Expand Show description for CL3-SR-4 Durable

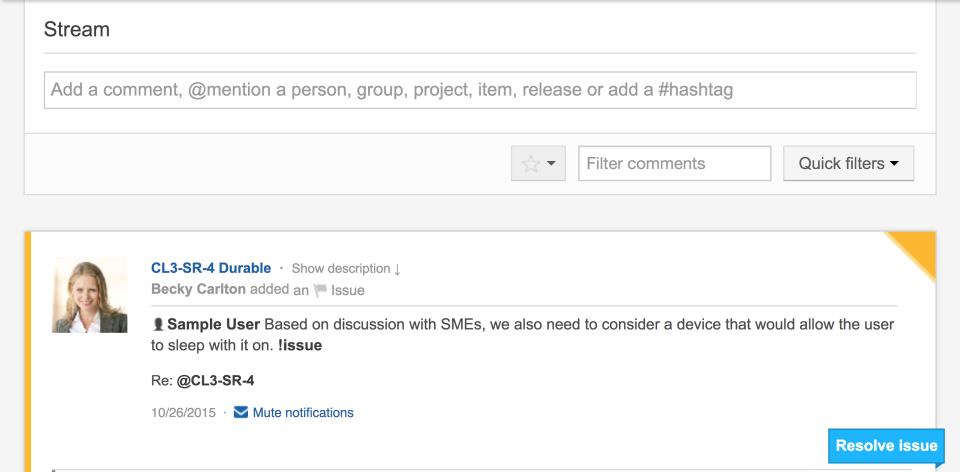[x=346, y=268]
